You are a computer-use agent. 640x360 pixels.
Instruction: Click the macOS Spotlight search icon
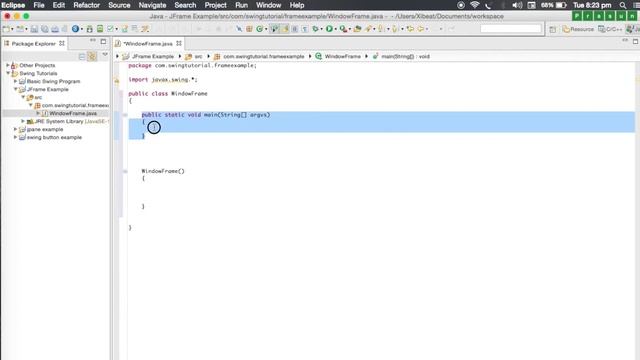[x=622, y=5]
